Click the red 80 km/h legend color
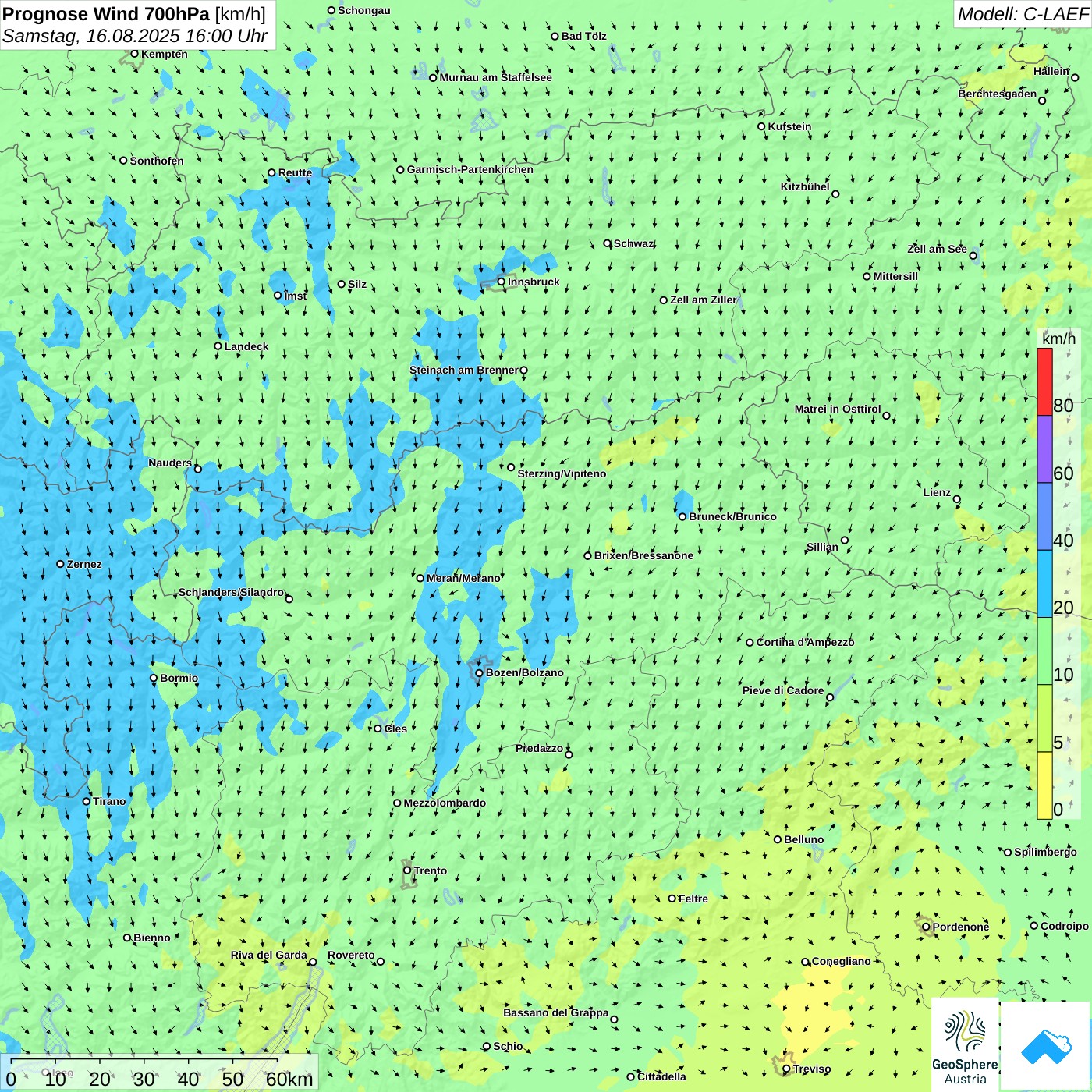The image size is (1092, 1092). (x=1044, y=381)
